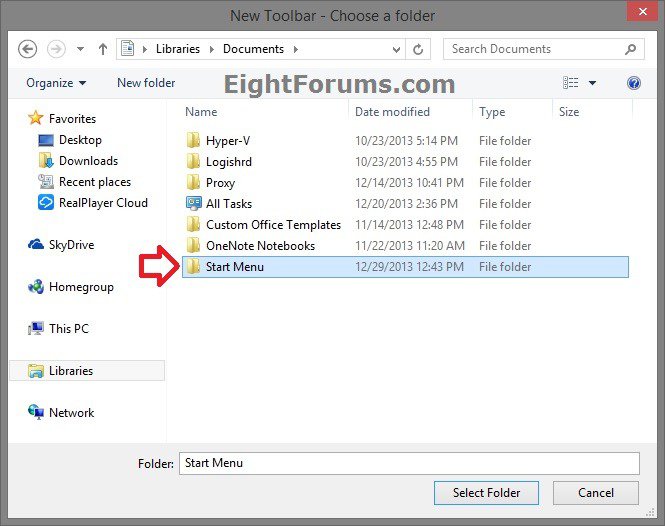Click the search magnifier icon
The image size is (665, 526).
[630, 49]
